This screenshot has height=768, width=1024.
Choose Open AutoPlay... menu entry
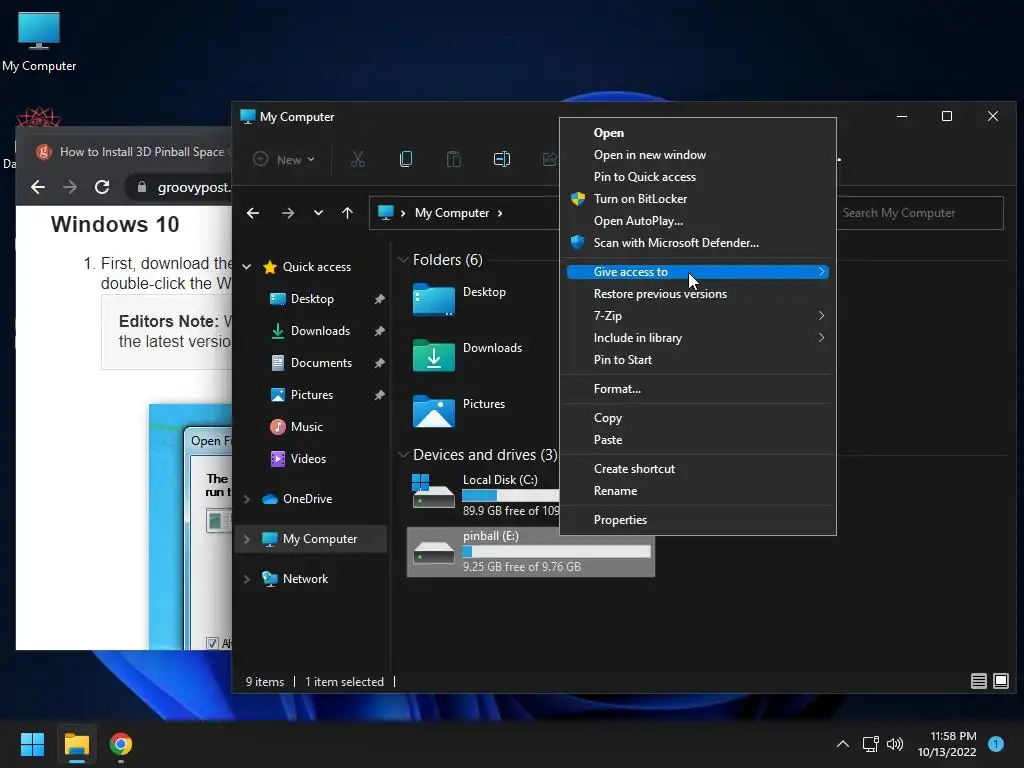tap(698, 221)
